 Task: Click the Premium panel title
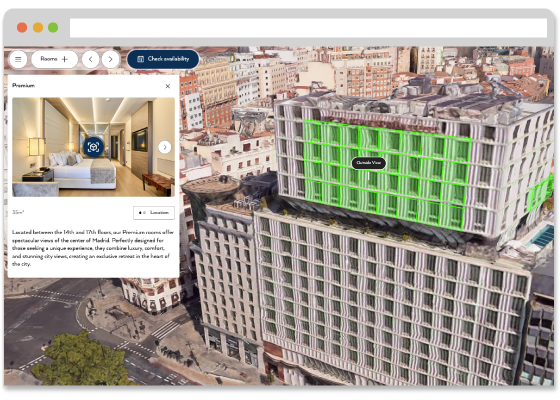[x=23, y=86]
